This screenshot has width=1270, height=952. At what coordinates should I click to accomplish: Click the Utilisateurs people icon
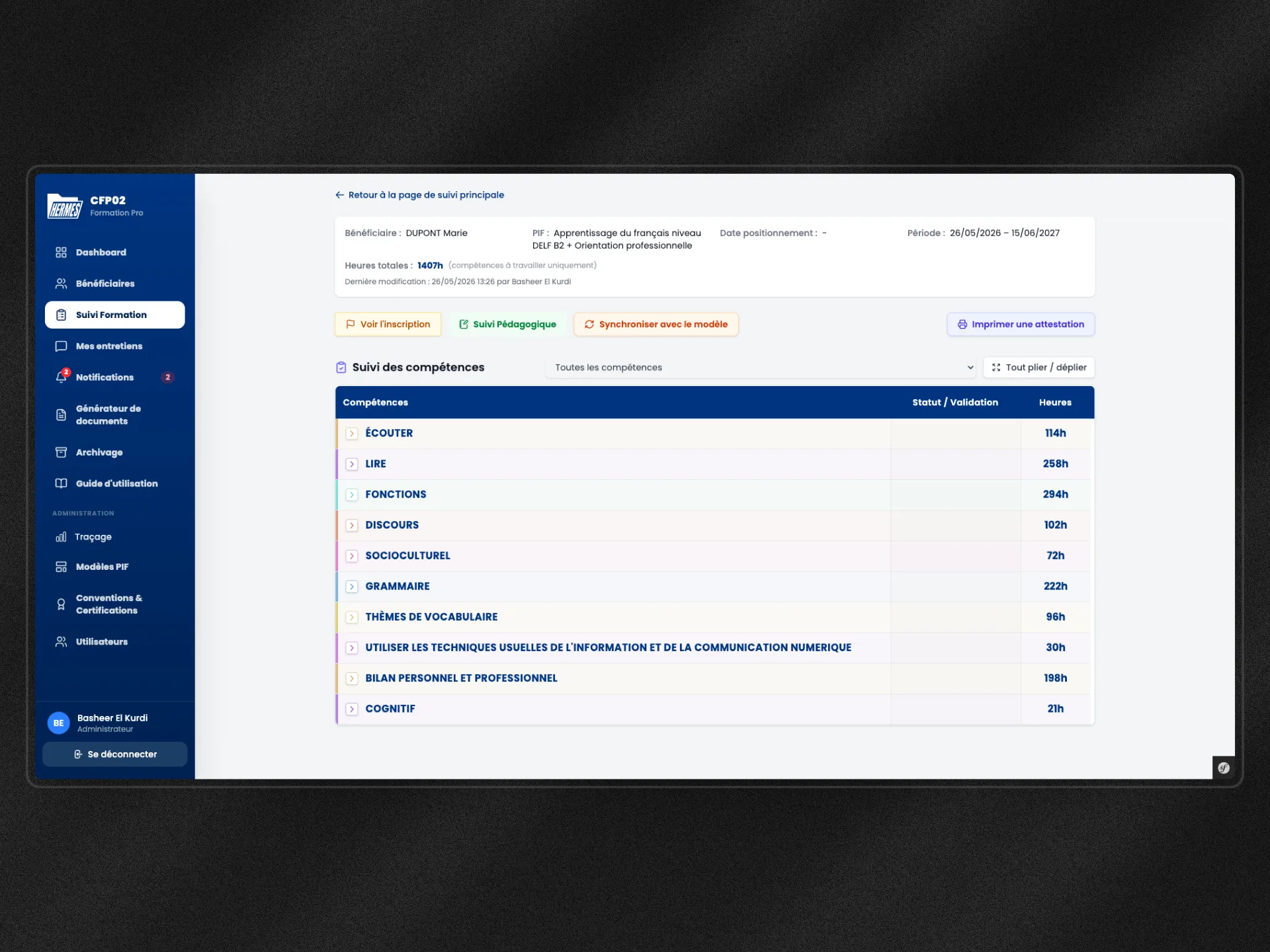[61, 642]
